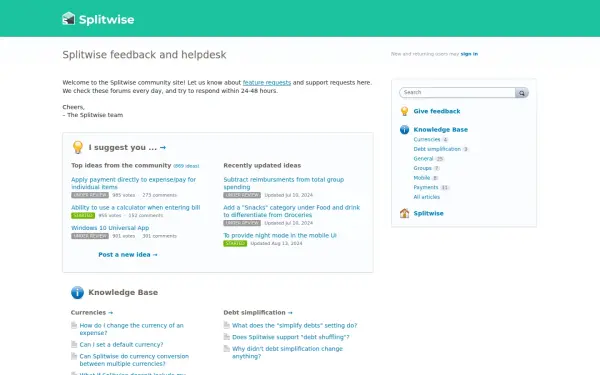Image resolution: width=600 pixels, height=375 pixels.
Task: Click document icon beside 'Can Splitwise do currency conversion'
Action: click(x=74, y=356)
